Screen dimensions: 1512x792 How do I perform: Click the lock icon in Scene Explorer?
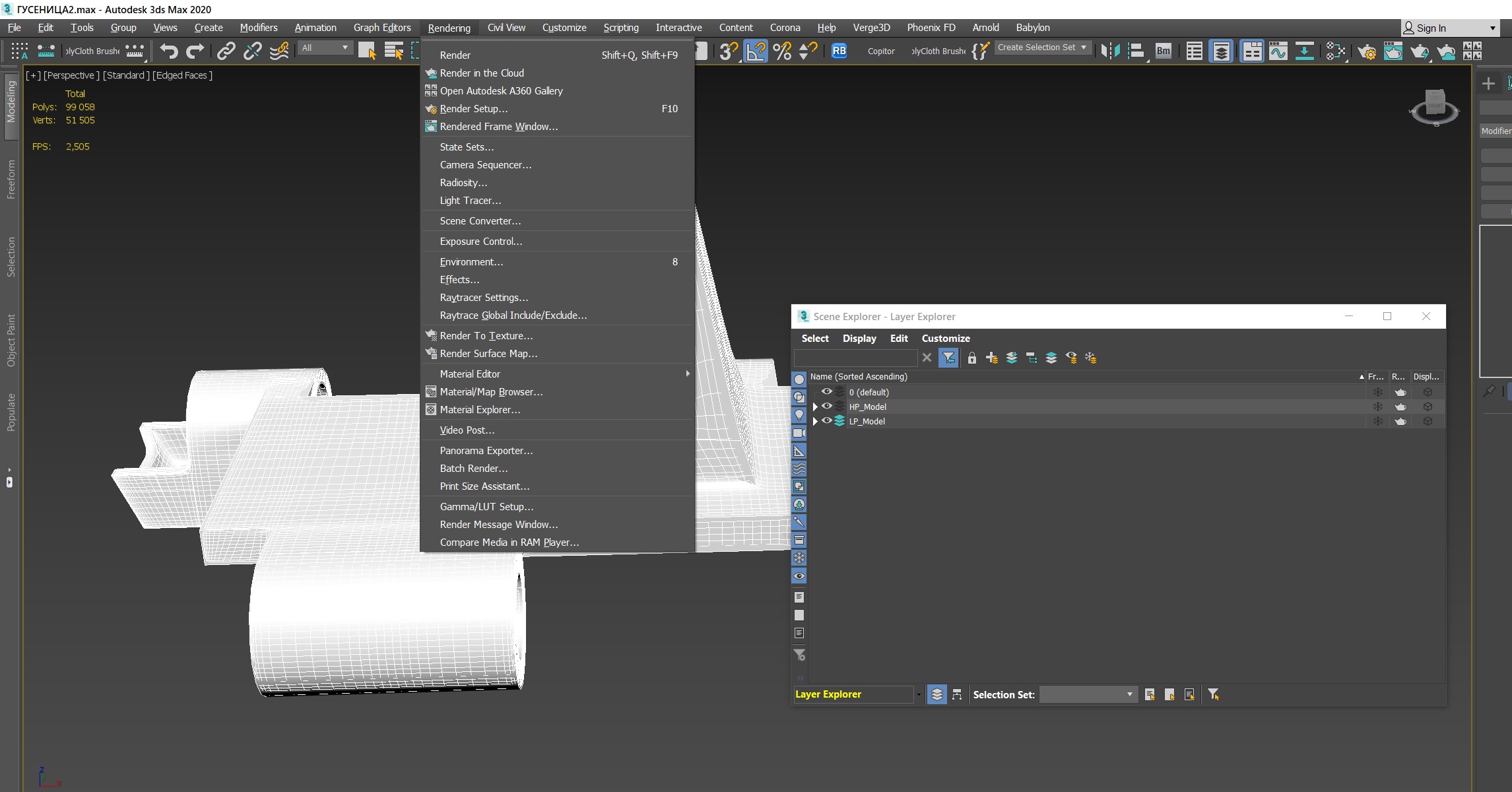click(x=971, y=358)
